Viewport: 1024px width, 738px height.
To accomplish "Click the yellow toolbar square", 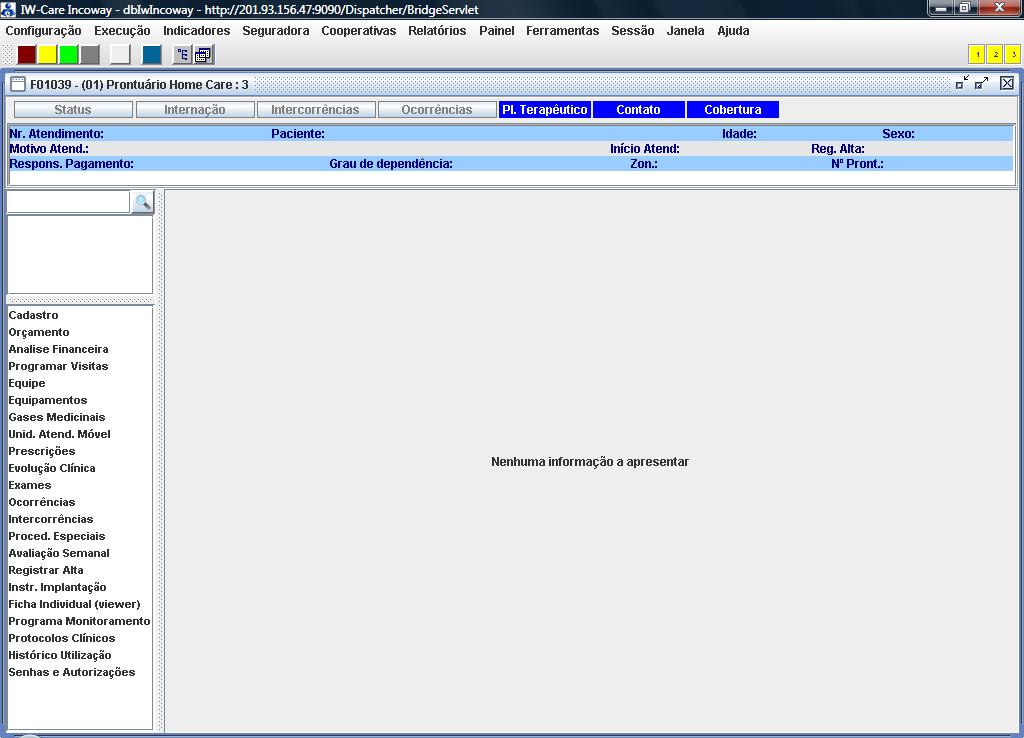I will pyautogui.click(x=47, y=55).
